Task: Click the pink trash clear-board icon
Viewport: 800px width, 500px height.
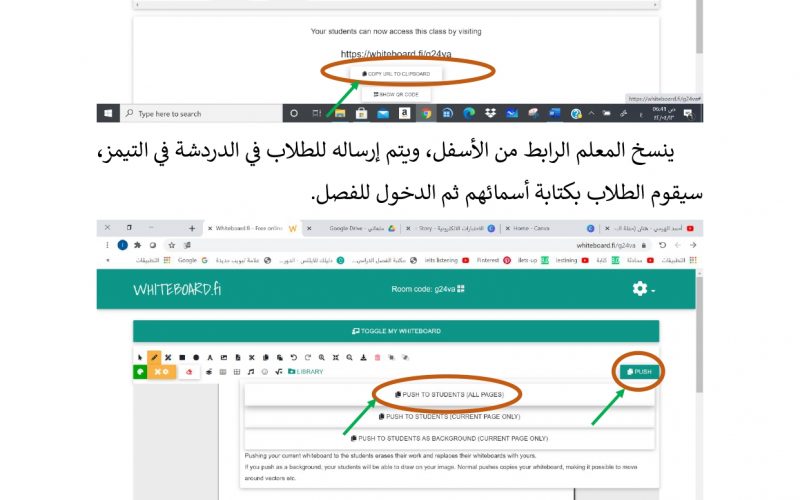Action: tap(378, 358)
